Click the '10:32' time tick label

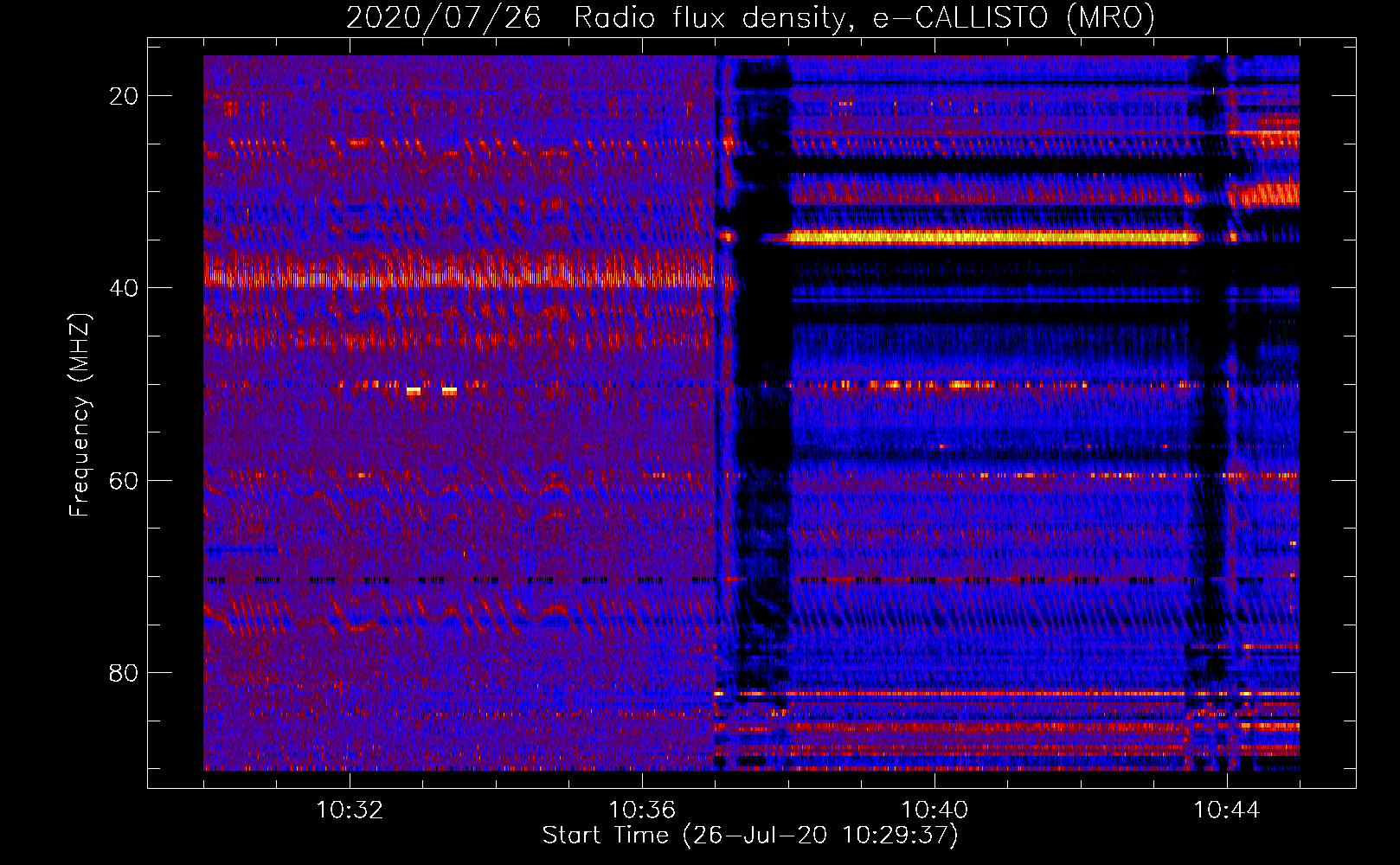[x=350, y=811]
